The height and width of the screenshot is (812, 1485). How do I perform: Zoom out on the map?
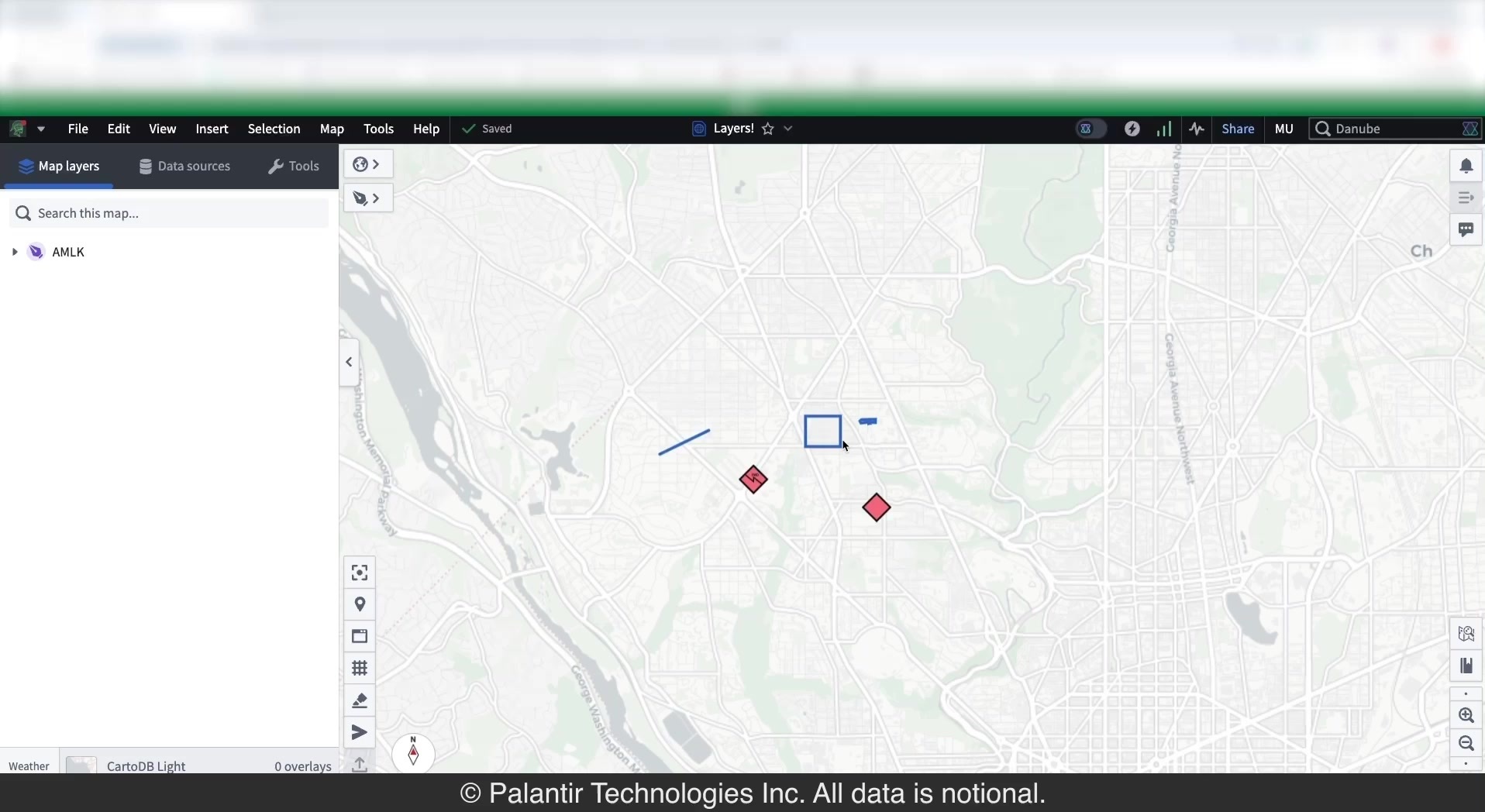(x=1466, y=744)
